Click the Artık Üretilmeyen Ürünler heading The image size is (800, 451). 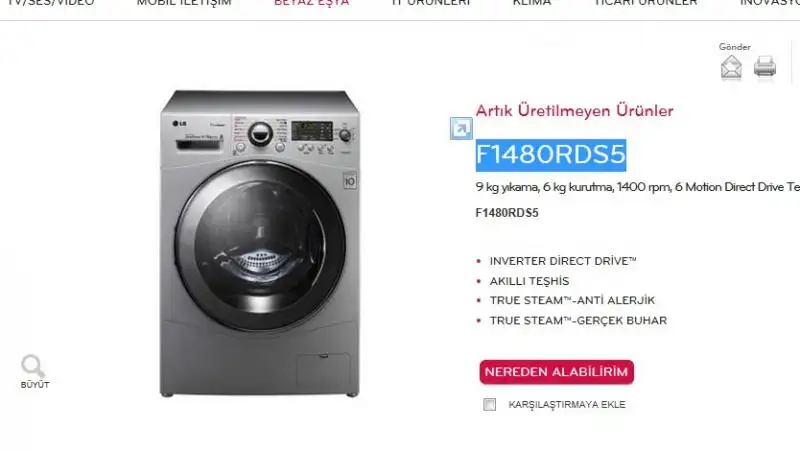(x=574, y=111)
